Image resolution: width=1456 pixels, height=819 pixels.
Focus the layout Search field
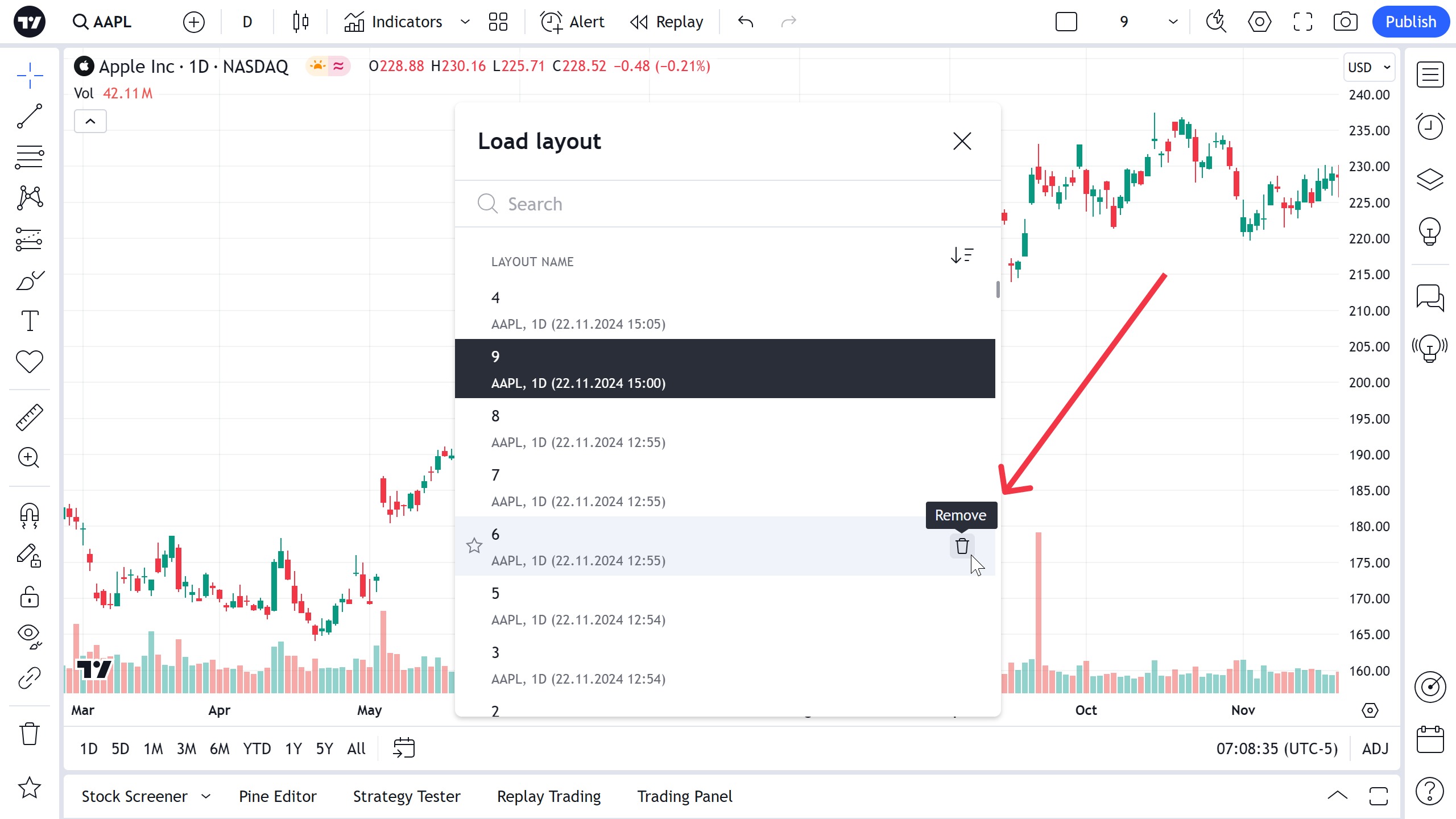click(728, 204)
